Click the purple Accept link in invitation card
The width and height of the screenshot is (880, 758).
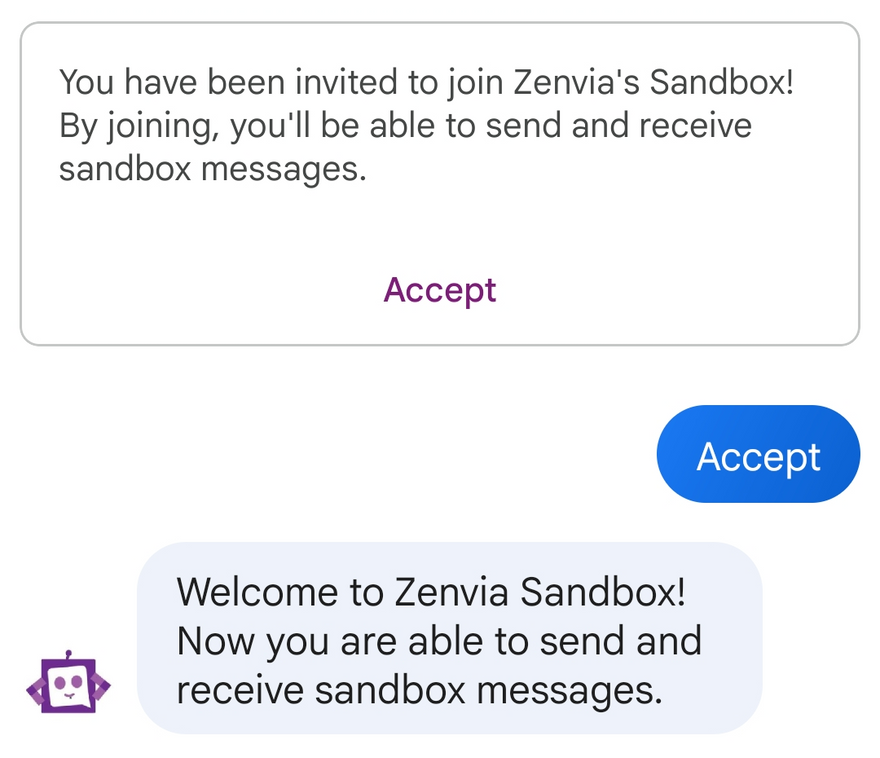pos(440,290)
